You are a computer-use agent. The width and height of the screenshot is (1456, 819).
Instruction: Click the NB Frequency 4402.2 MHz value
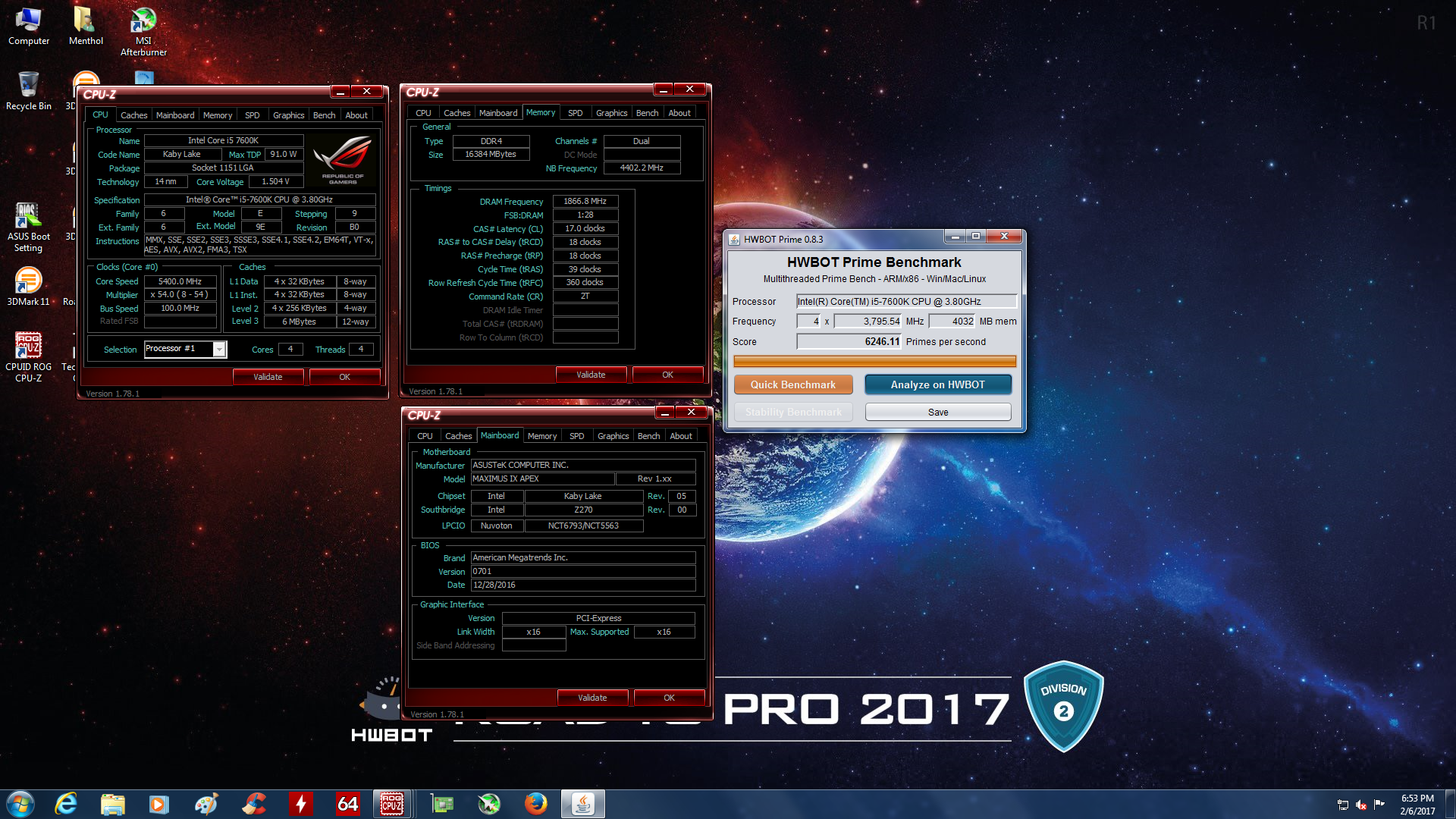[642, 168]
